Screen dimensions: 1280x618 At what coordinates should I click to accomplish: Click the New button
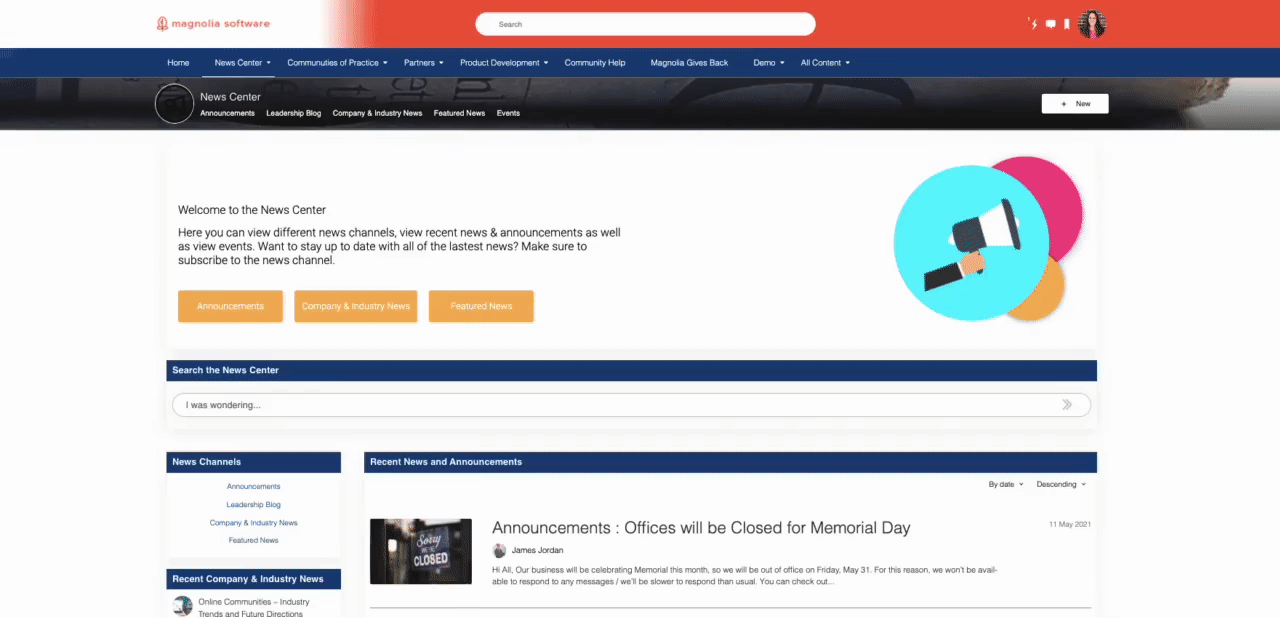[x=1075, y=104]
